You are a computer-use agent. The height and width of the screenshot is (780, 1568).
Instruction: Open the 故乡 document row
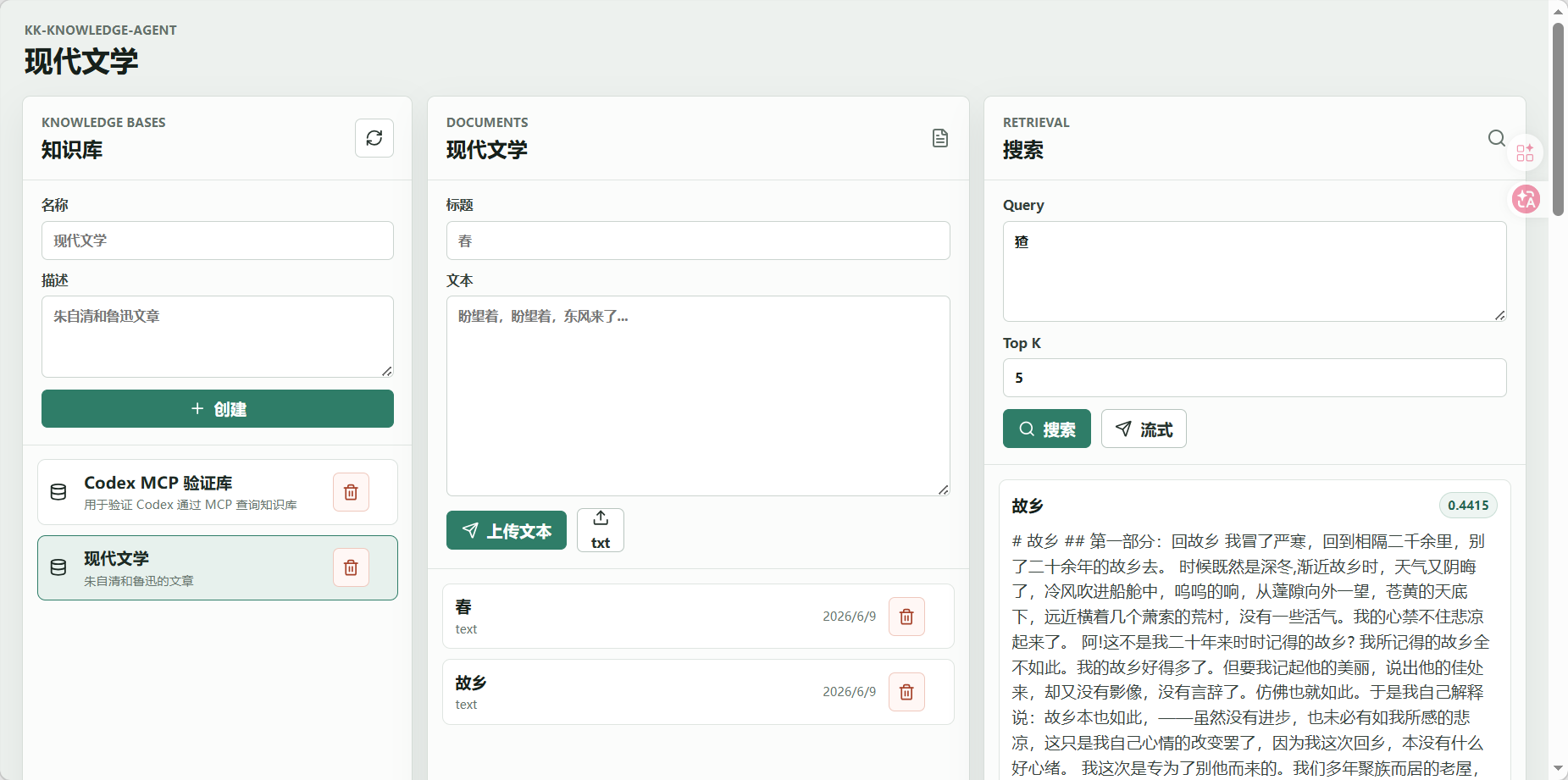698,692
